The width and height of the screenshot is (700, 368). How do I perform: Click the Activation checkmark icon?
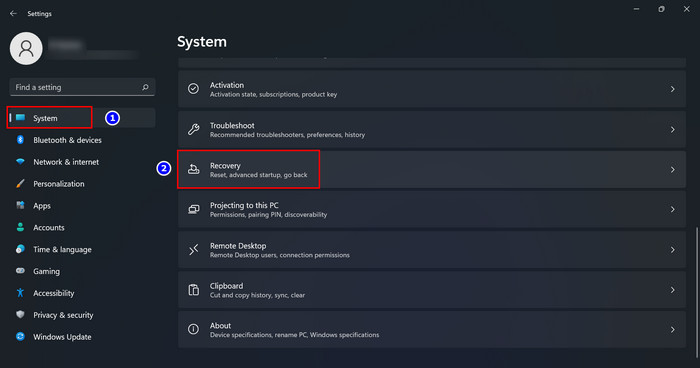(x=193, y=89)
